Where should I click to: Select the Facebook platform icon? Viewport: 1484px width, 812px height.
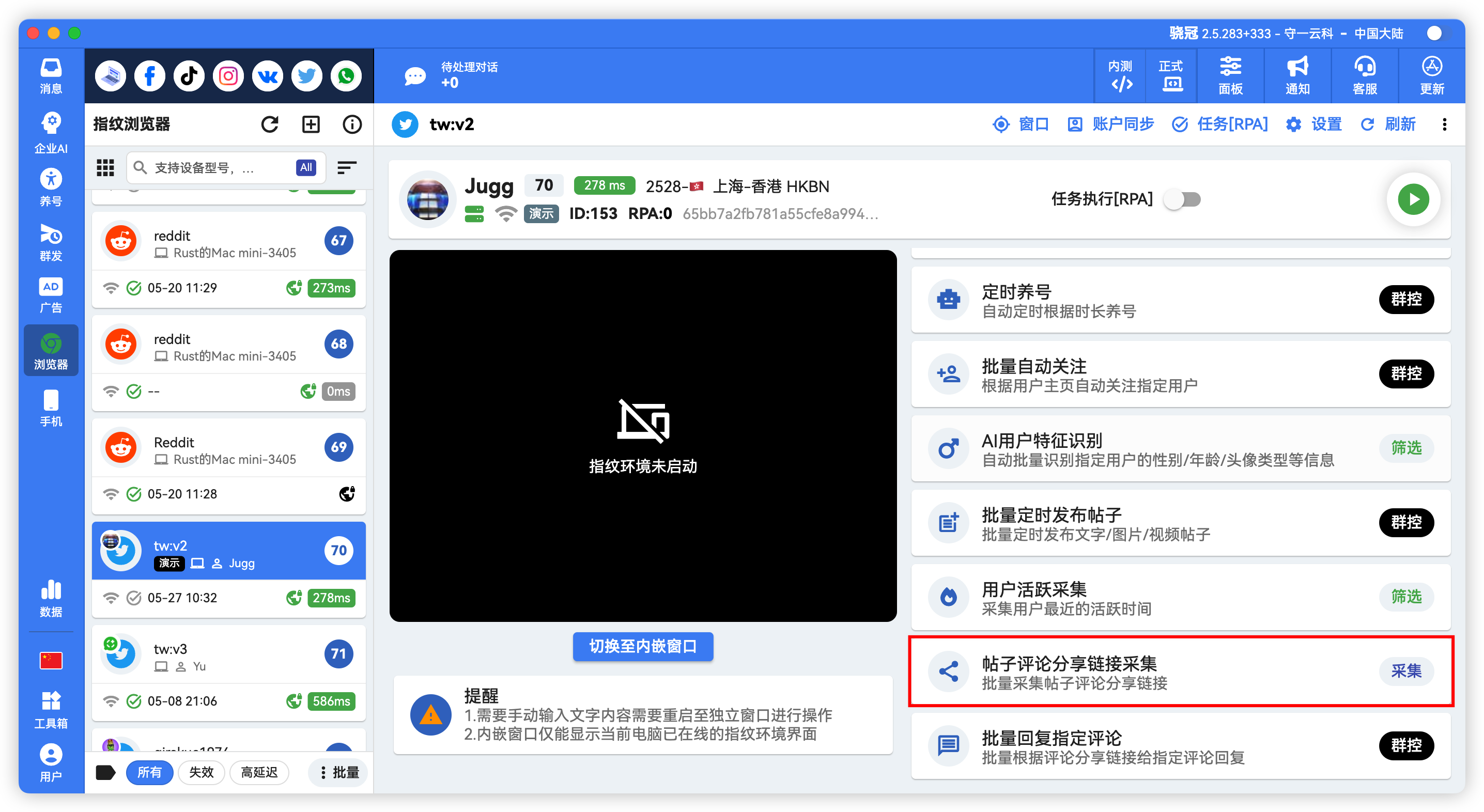tap(150, 76)
